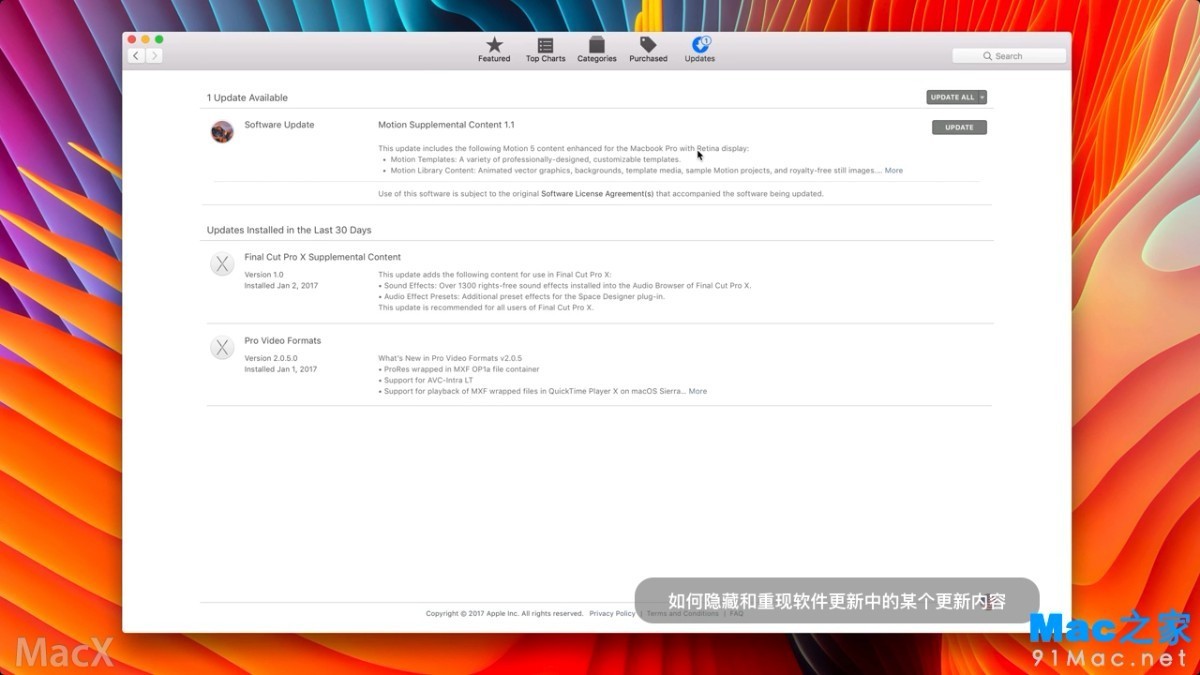Close the App Store window
Viewport: 1200px width, 675px height.
pyautogui.click(x=131, y=39)
